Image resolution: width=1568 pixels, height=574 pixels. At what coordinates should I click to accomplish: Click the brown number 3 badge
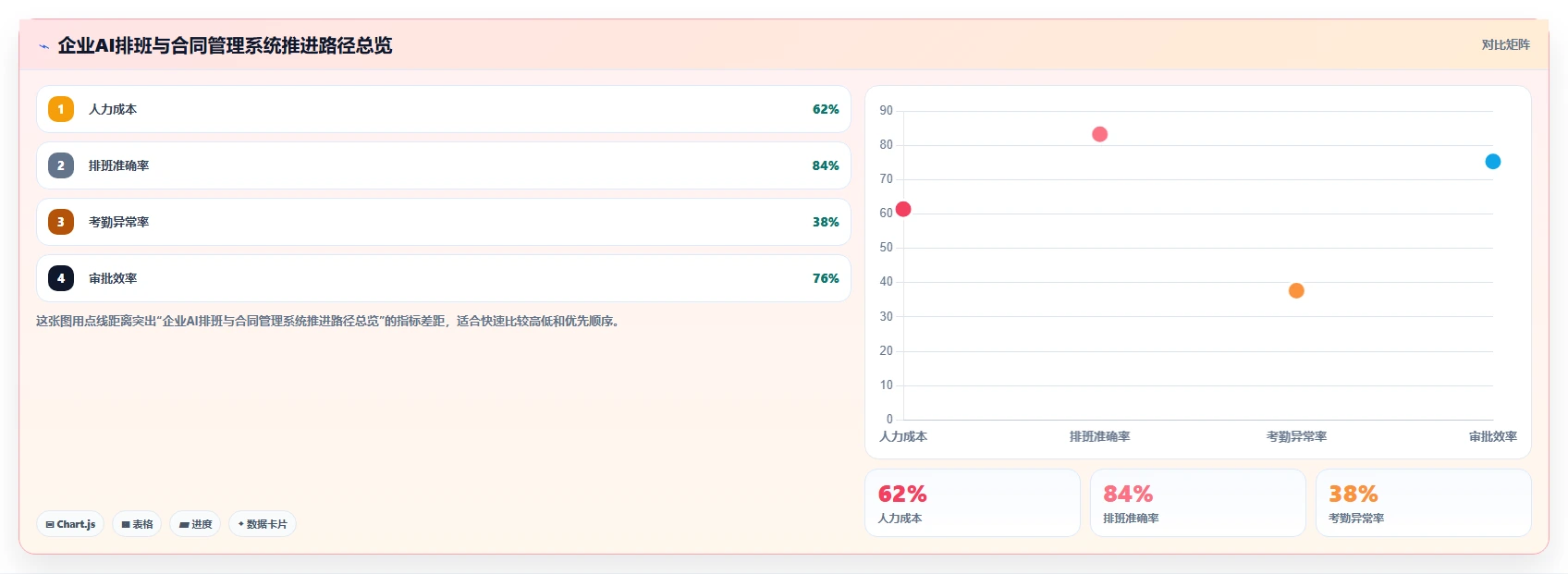coord(61,222)
